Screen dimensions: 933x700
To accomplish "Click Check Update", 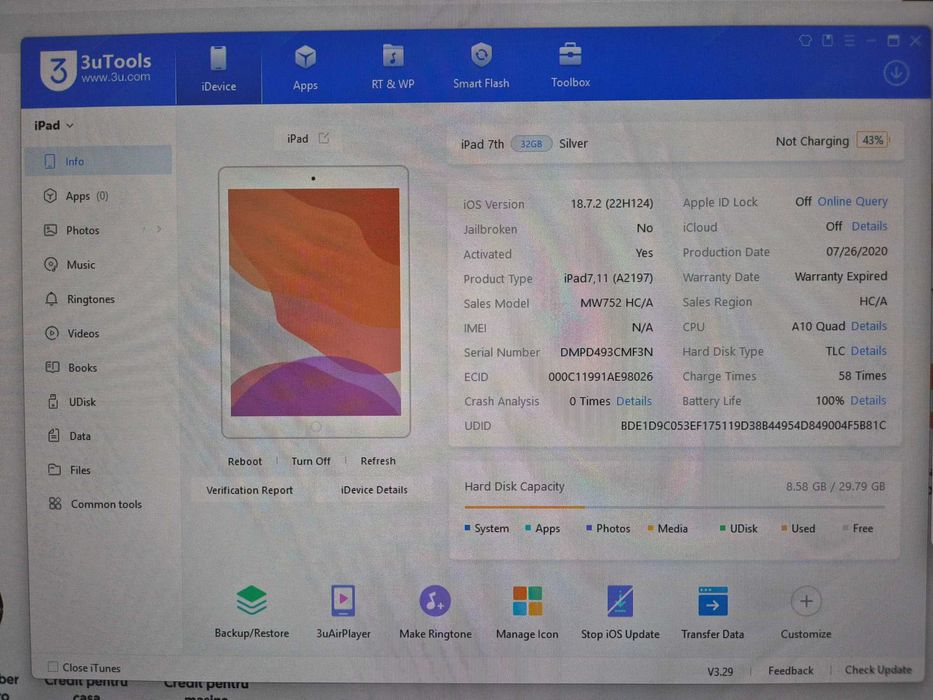I will pos(878,670).
